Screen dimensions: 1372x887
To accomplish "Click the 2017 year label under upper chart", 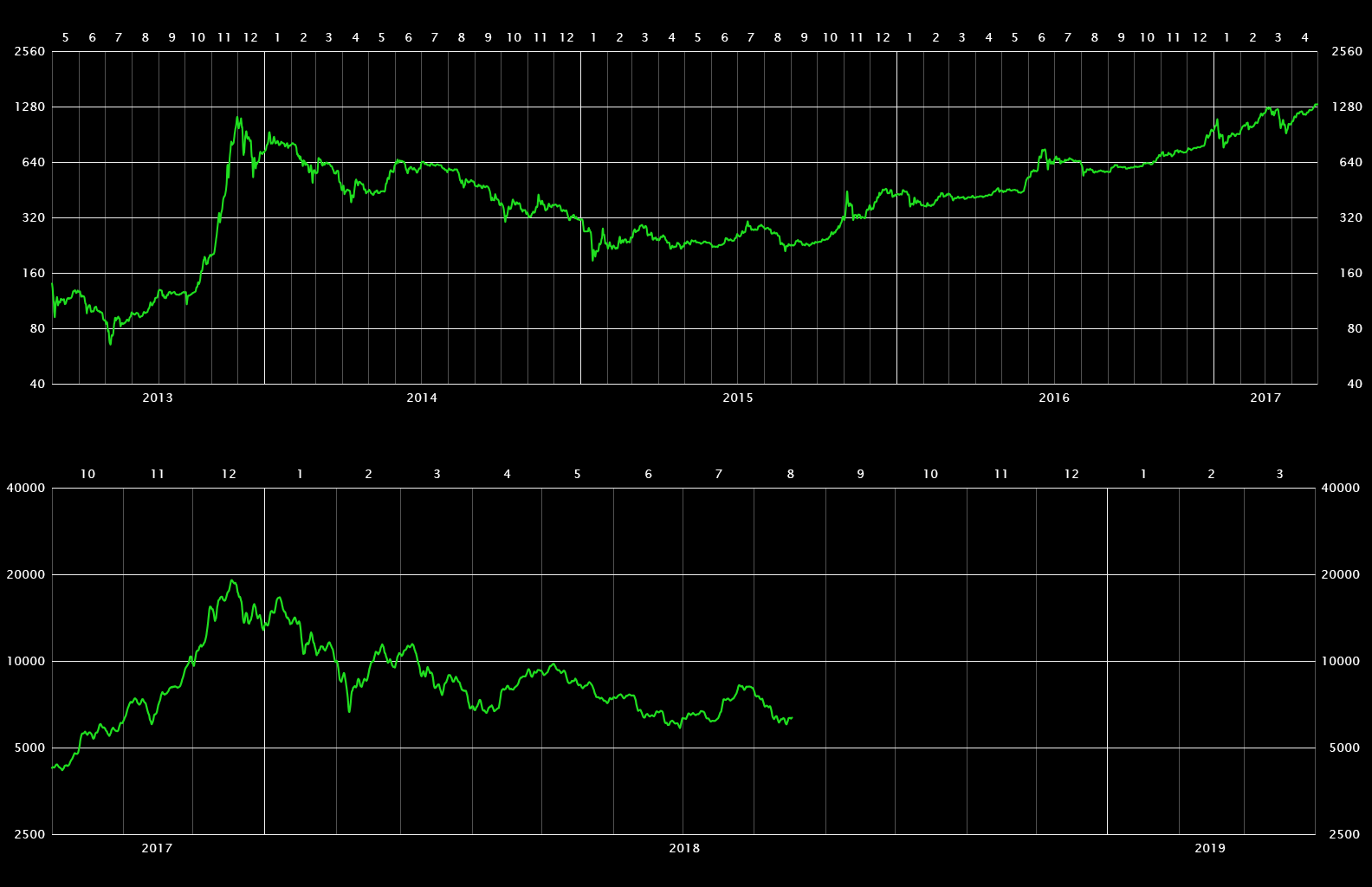I will point(1265,398).
